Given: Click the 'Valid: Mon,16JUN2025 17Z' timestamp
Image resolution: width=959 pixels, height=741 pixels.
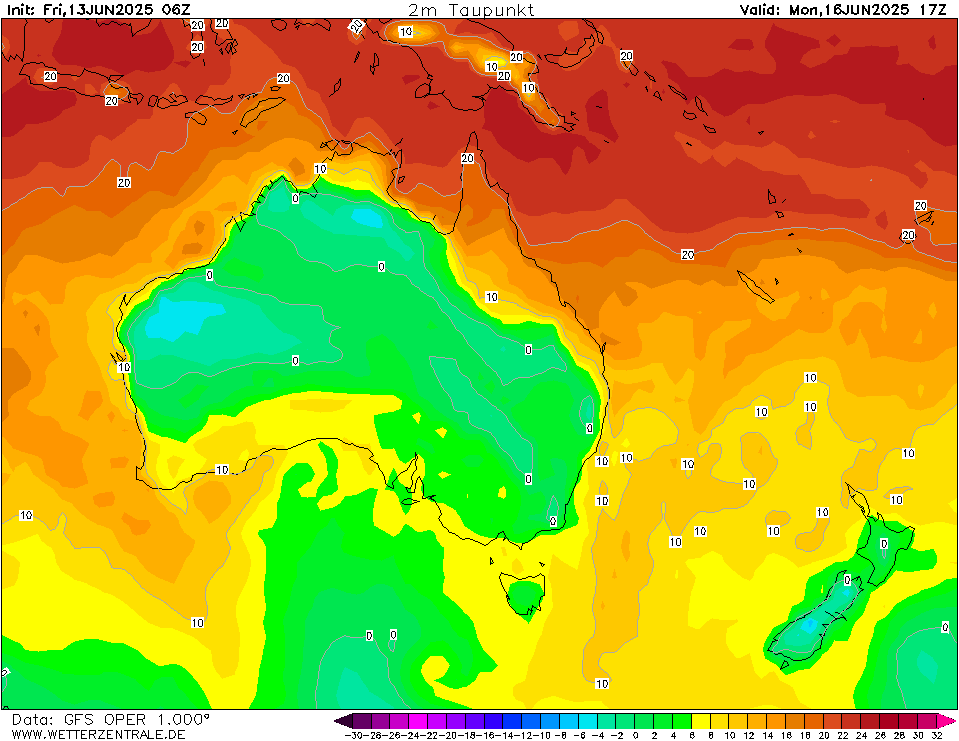Looking at the screenshot, I should coord(843,10).
